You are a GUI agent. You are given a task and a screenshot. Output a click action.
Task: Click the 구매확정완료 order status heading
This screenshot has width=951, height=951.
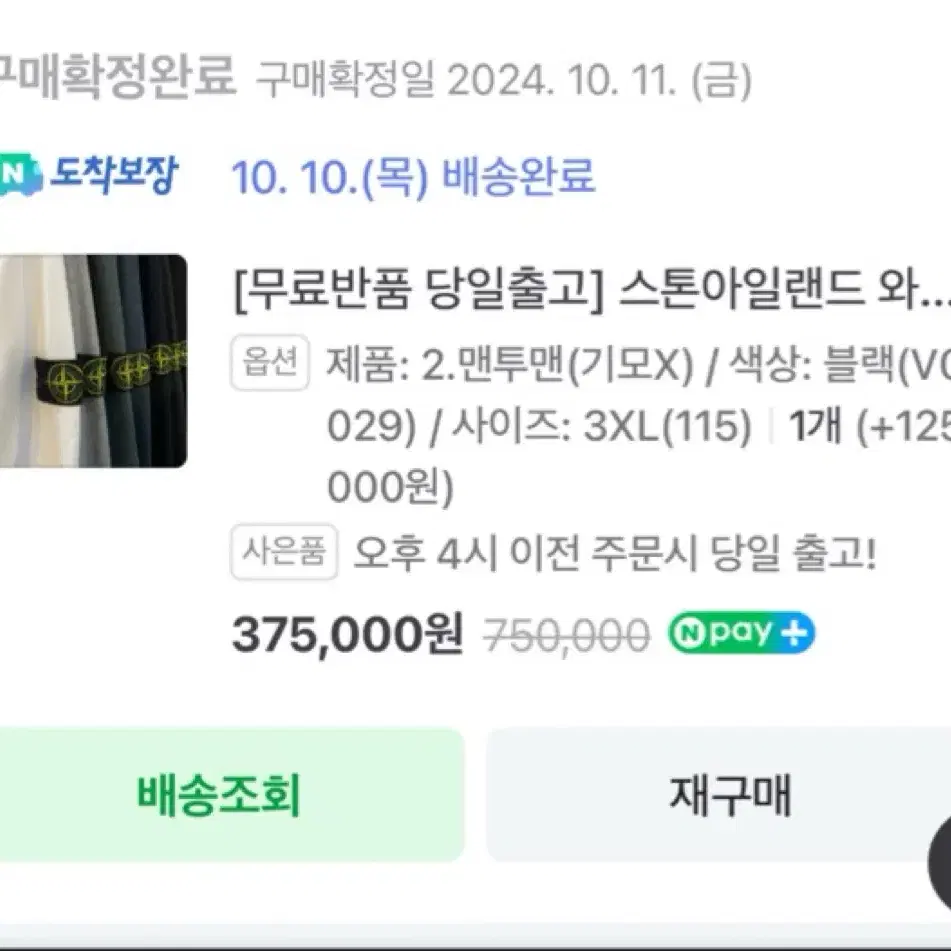[x=116, y=76]
